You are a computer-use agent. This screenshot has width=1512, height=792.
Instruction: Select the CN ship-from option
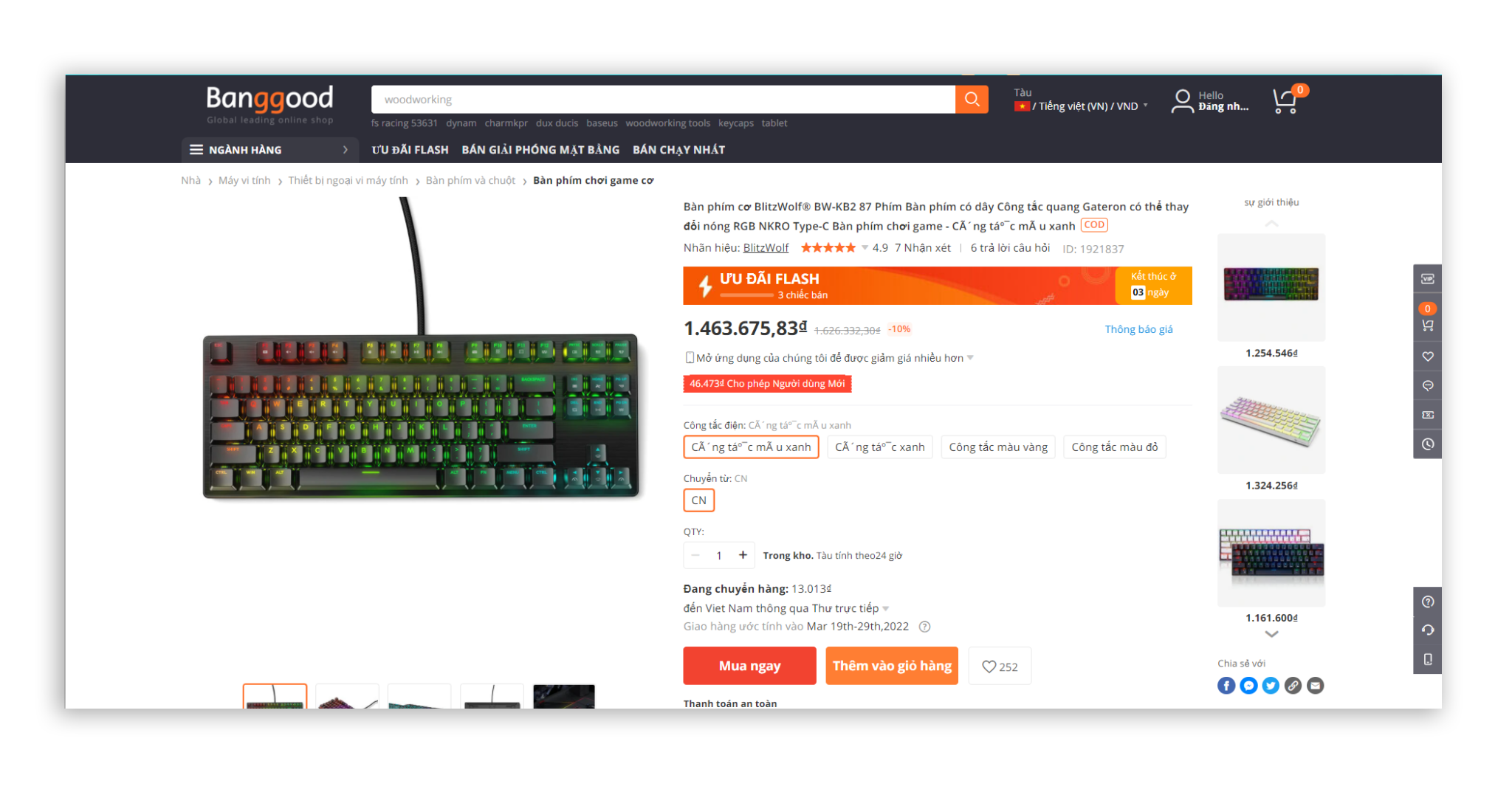tap(698, 500)
